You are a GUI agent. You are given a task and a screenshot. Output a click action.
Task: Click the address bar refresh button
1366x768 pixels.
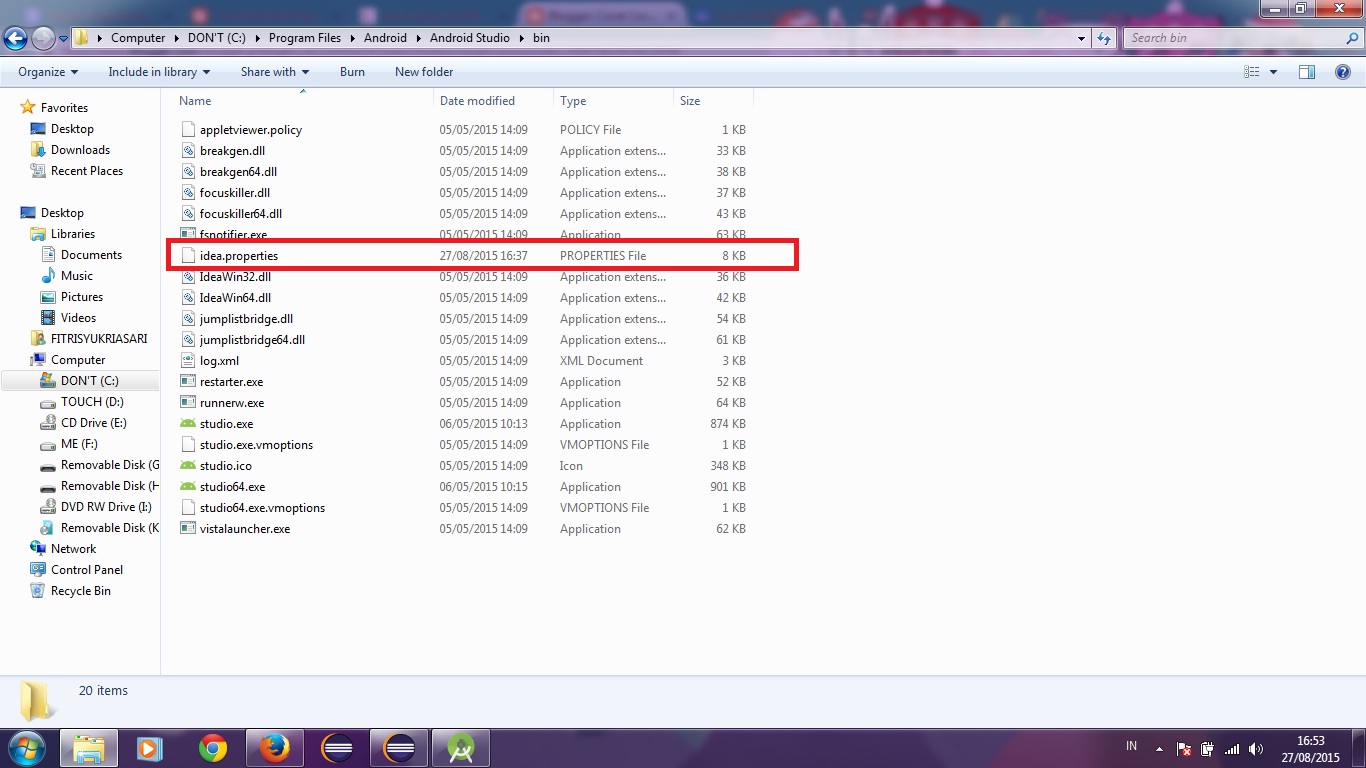(x=1104, y=38)
